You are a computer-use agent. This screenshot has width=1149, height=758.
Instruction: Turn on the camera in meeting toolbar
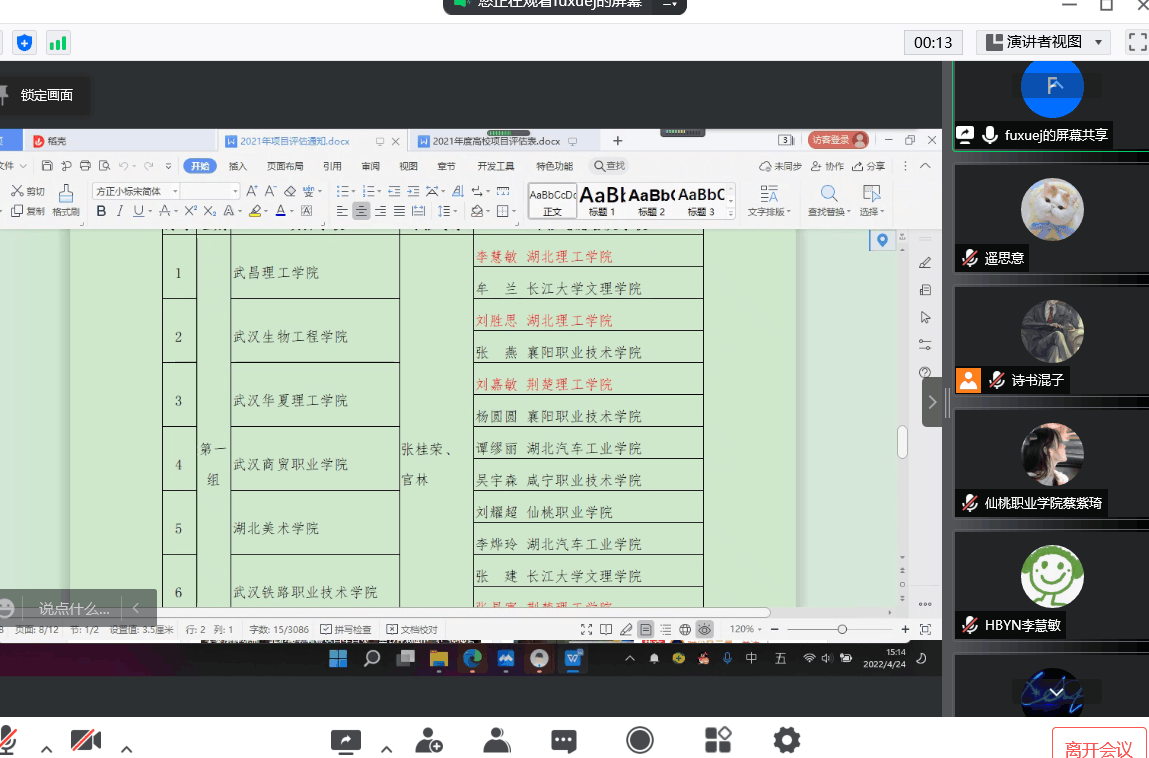point(86,740)
